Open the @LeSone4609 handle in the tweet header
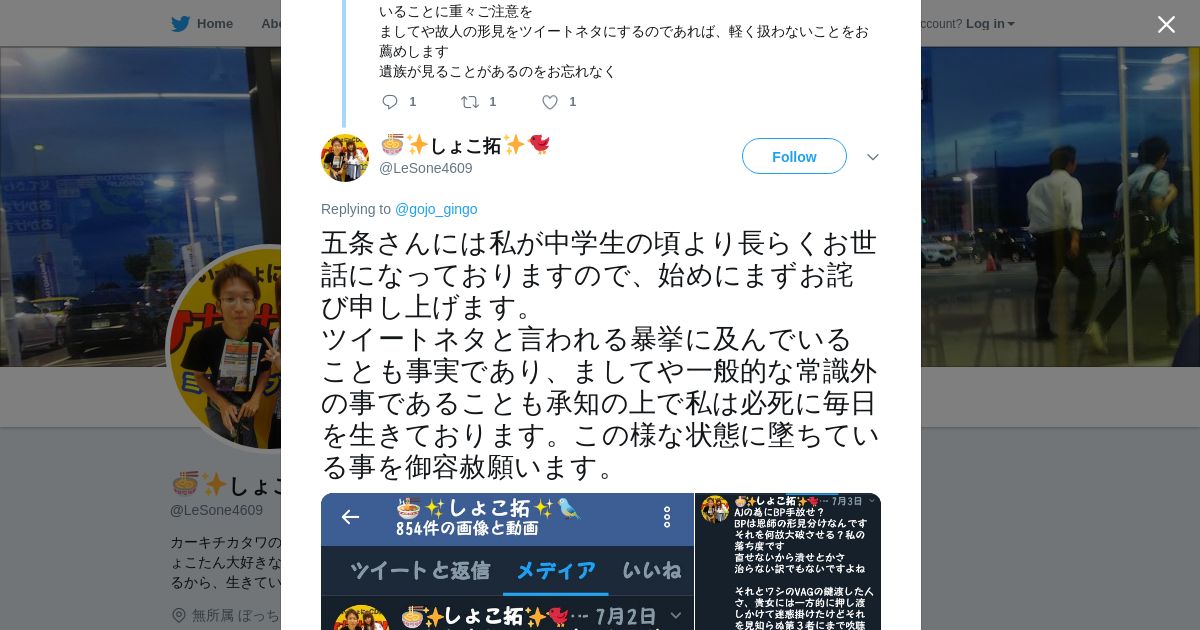Viewport: 1200px width, 630px height. tap(426, 168)
